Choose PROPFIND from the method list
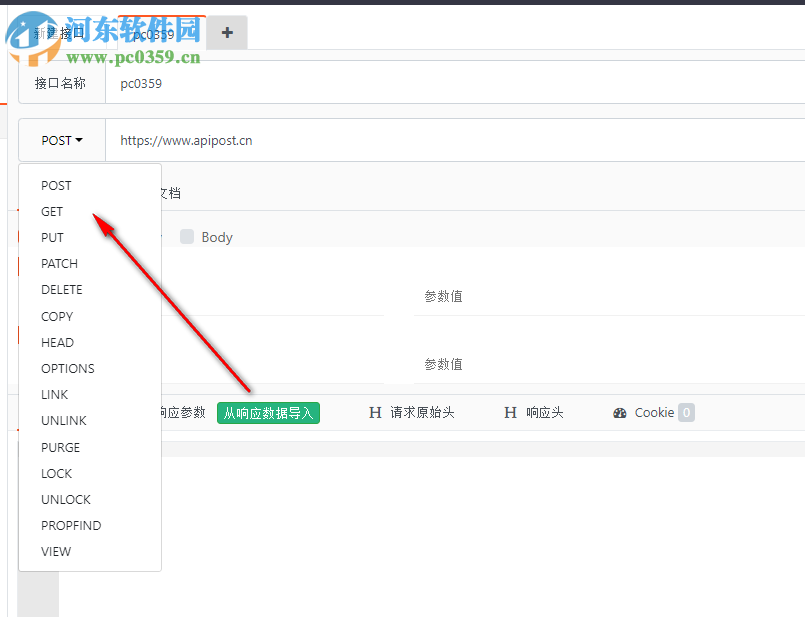 (71, 525)
